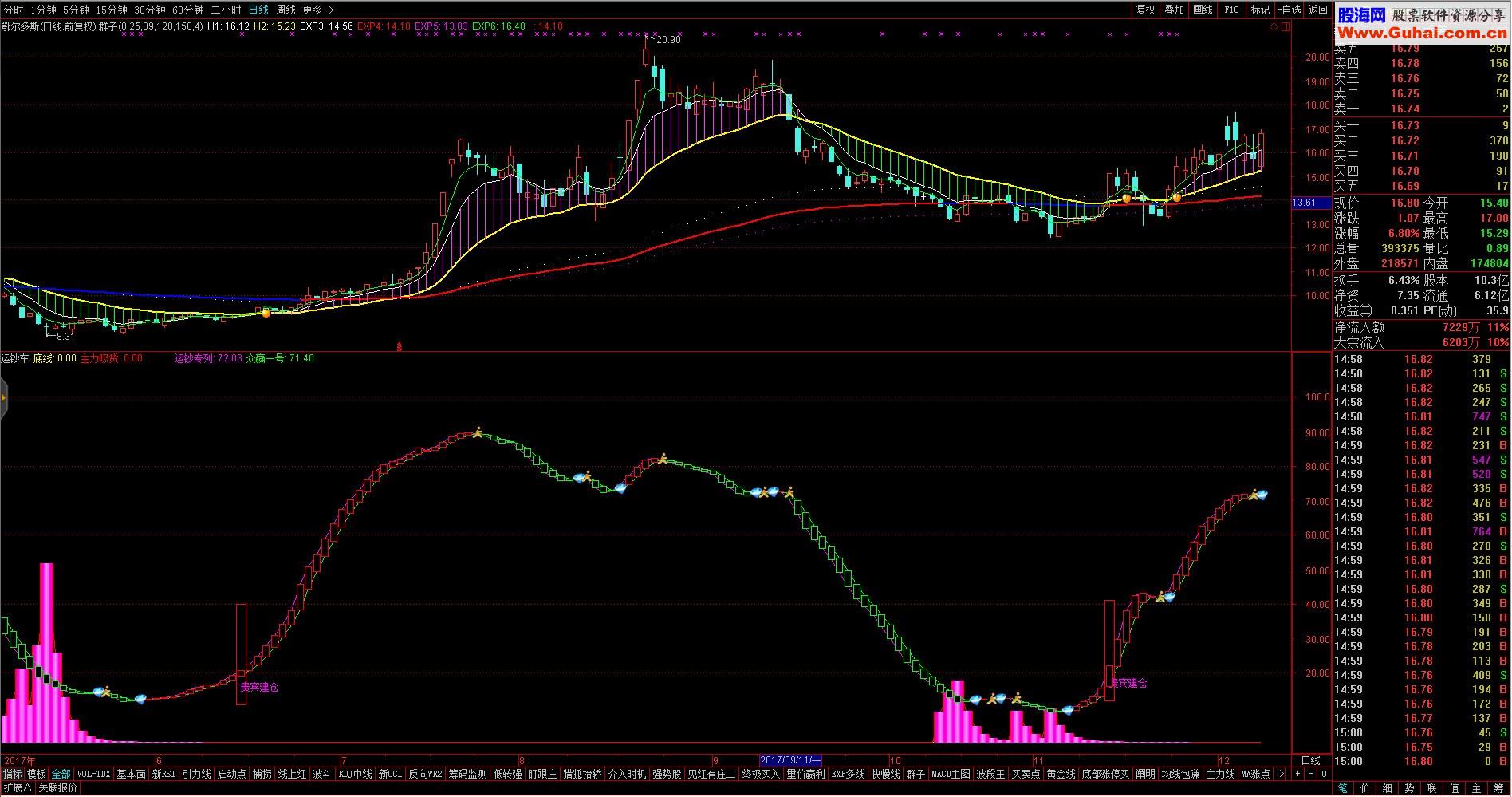The image size is (1512, 797).
Task: Click the diamond icon above the price axis
Action: (x=1274, y=27)
